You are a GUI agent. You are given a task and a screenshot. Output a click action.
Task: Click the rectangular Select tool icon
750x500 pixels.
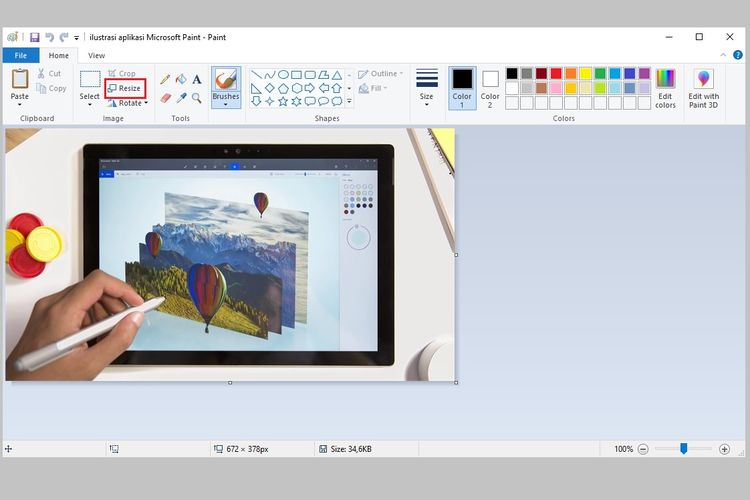89,79
